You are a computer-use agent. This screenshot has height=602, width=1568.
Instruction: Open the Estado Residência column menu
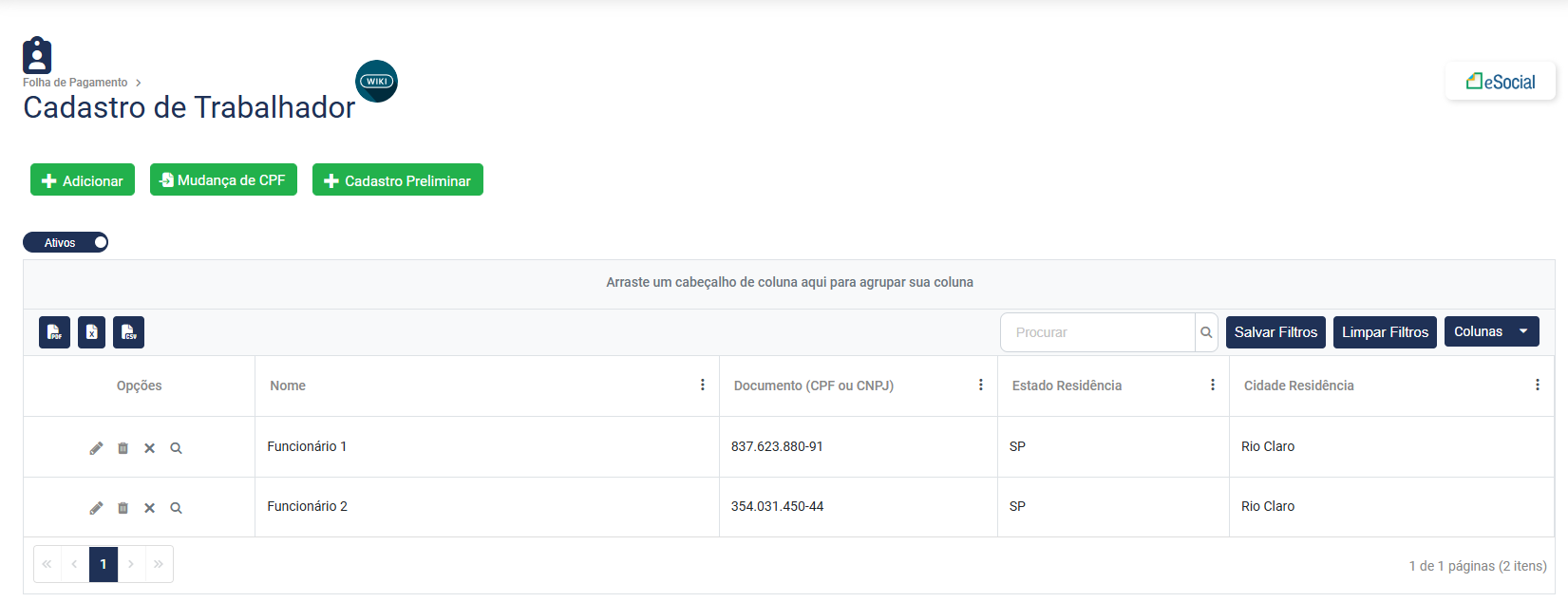[x=1213, y=385]
